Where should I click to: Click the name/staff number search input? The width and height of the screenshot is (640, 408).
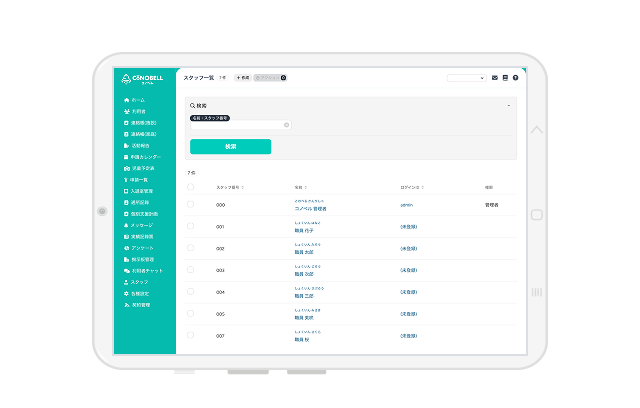[238, 125]
